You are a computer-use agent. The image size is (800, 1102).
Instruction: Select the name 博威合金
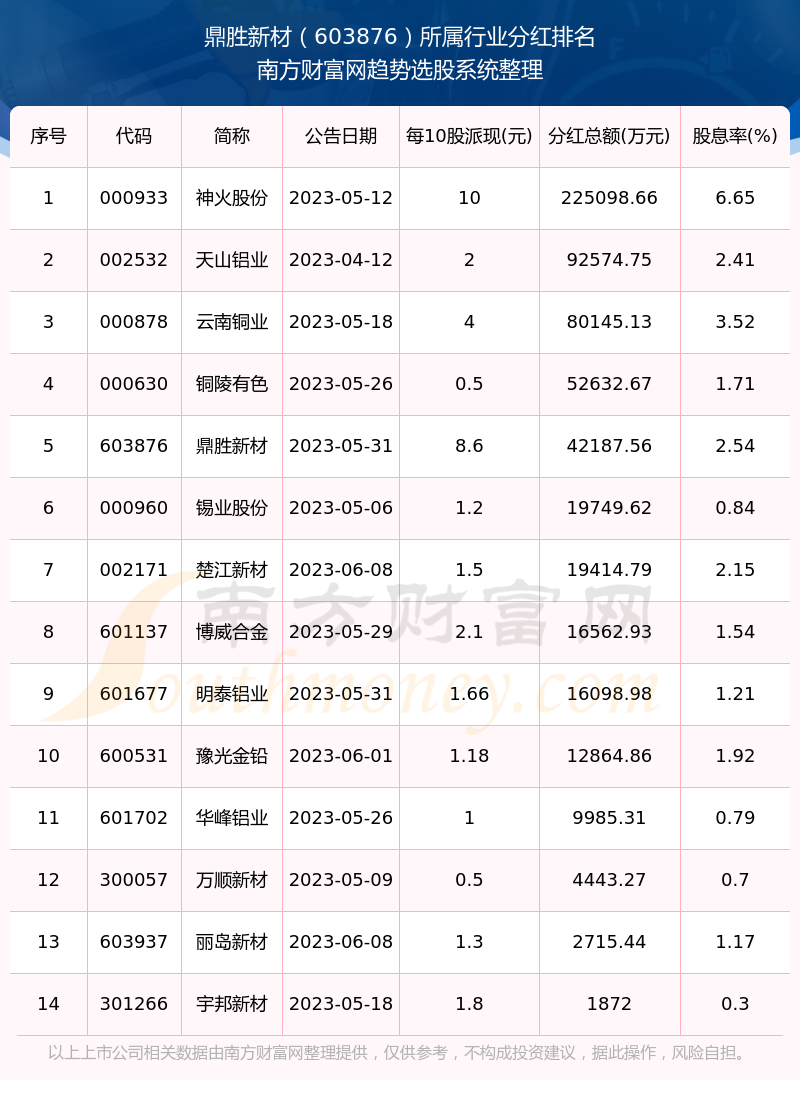coord(232,632)
